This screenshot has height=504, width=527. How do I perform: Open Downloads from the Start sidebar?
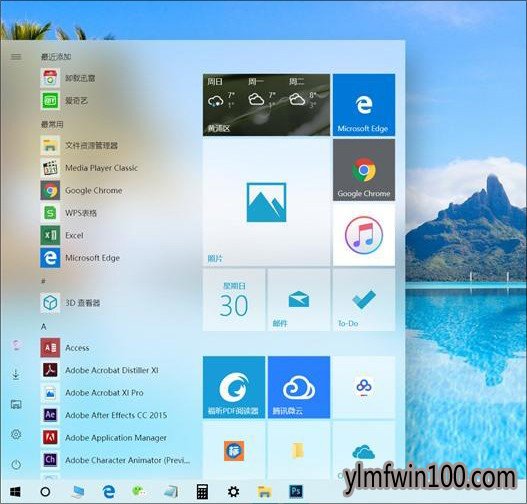[x=16, y=374]
